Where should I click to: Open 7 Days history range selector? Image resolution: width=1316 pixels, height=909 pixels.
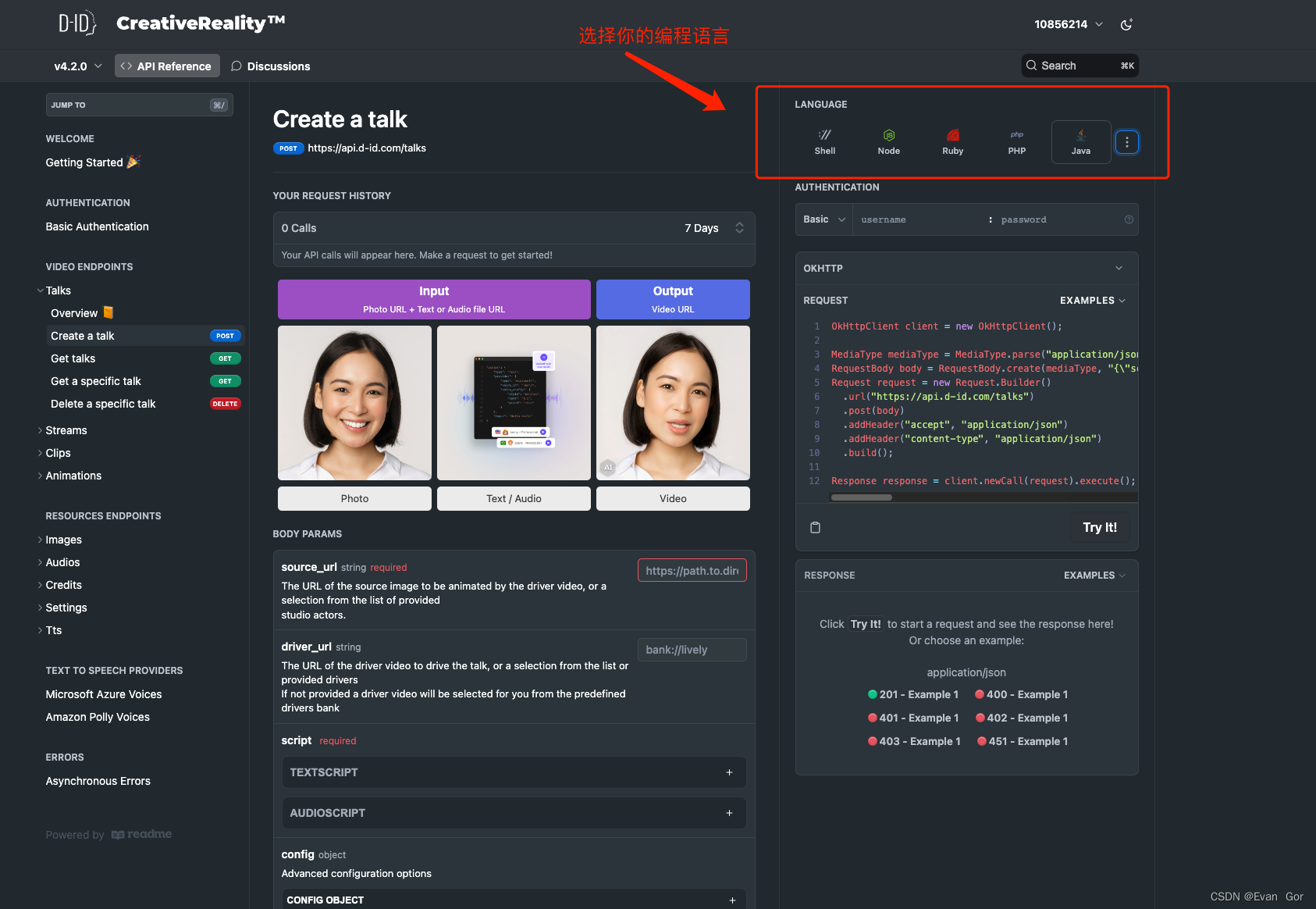(714, 228)
